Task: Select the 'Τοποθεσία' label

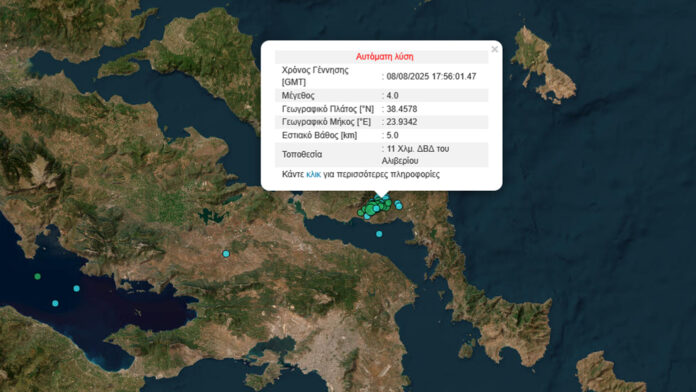Action: [x=302, y=154]
